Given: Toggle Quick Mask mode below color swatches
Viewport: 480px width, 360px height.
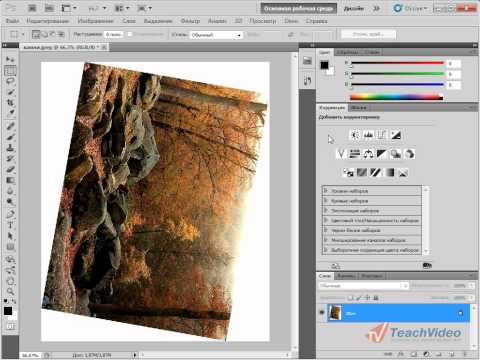Looking at the screenshot, I should (10, 326).
